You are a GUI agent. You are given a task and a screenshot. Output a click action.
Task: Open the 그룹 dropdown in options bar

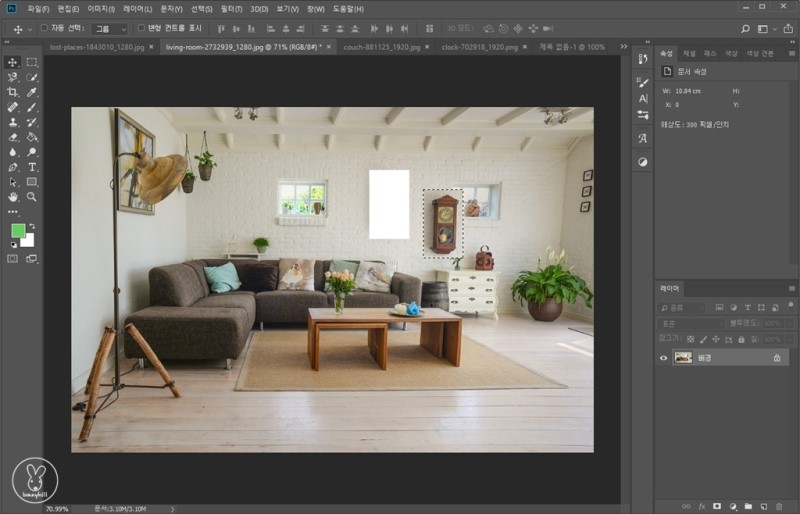click(x=109, y=29)
